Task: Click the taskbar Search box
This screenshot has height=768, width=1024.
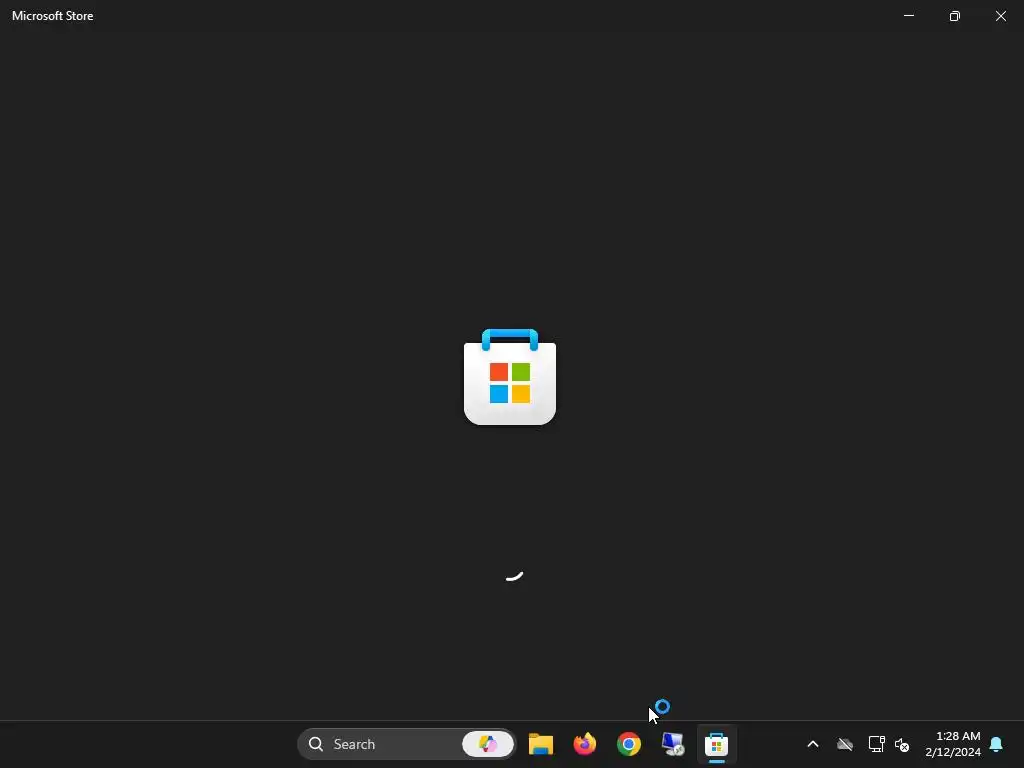Action: tap(406, 744)
